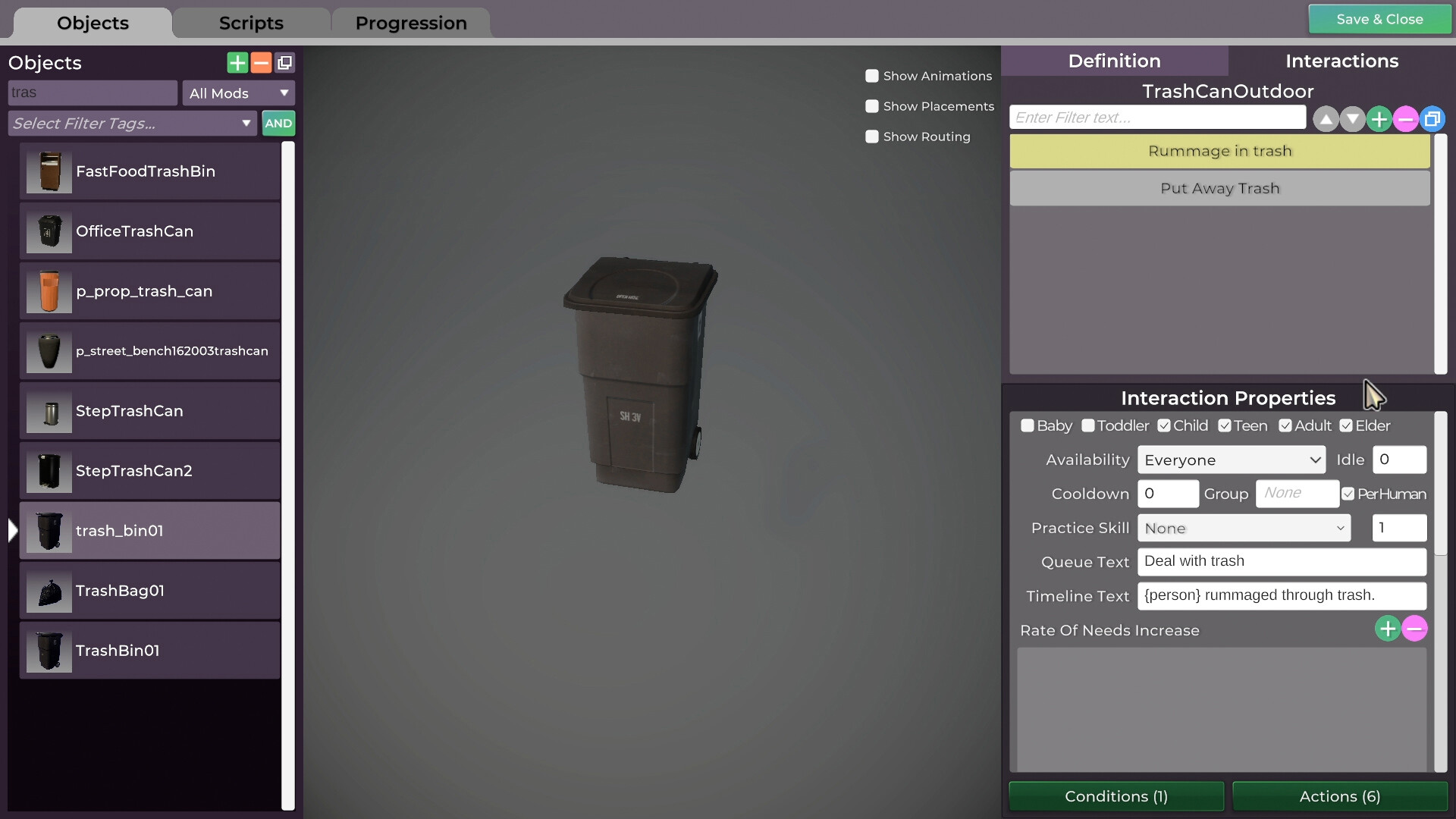Click the green add interaction icon
Viewport: 1456px width, 819px height.
click(1379, 117)
